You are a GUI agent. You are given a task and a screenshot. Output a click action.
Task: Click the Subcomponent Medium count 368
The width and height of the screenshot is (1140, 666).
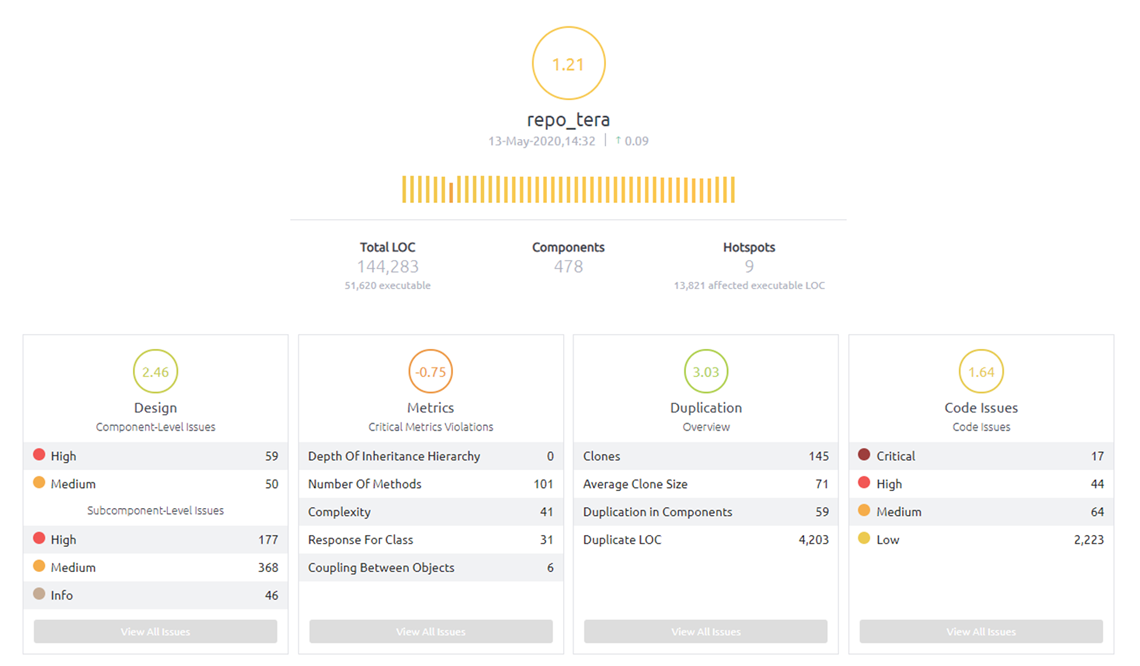point(268,567)
